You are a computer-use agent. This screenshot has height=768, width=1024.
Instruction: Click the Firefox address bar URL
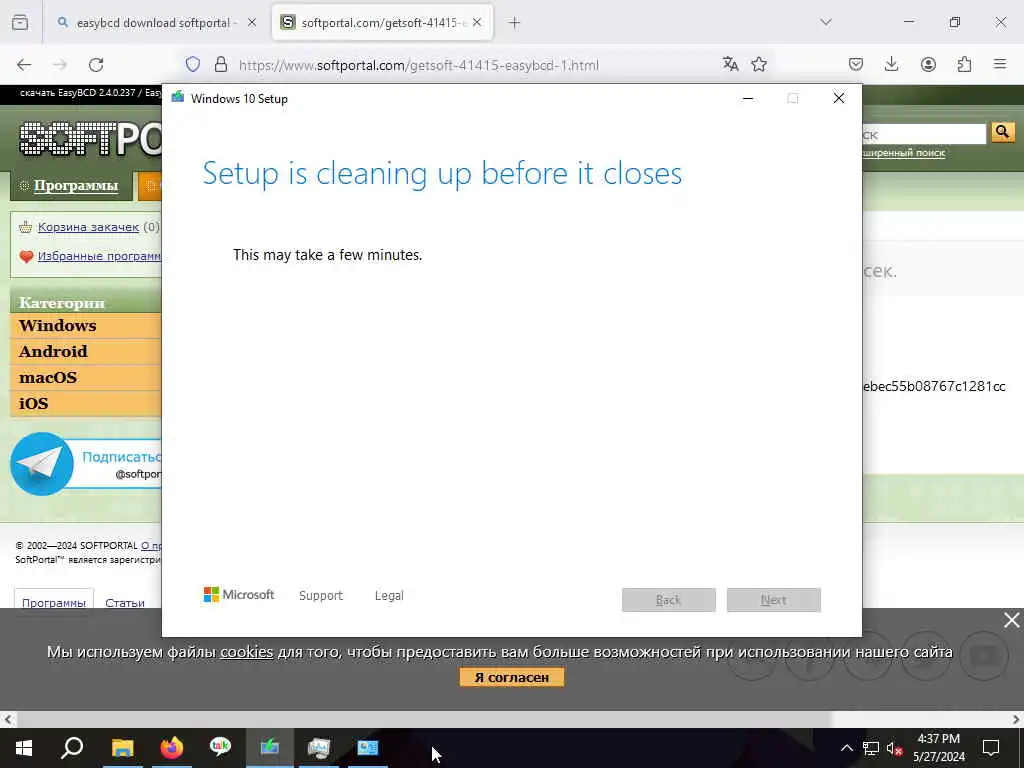point(418,65)
